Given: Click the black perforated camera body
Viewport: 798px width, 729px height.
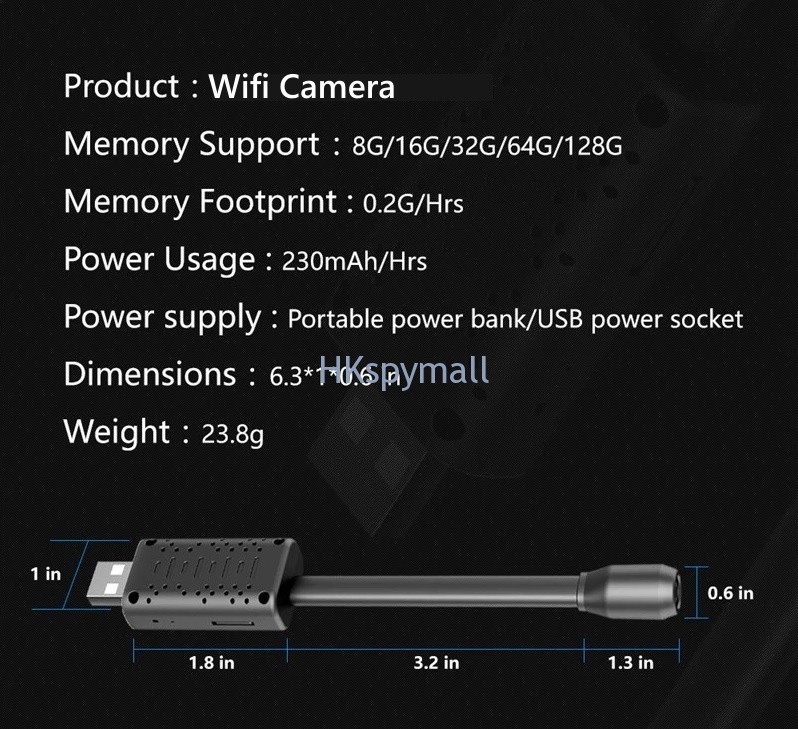Looking at the screenshot, I should (213, 583).
